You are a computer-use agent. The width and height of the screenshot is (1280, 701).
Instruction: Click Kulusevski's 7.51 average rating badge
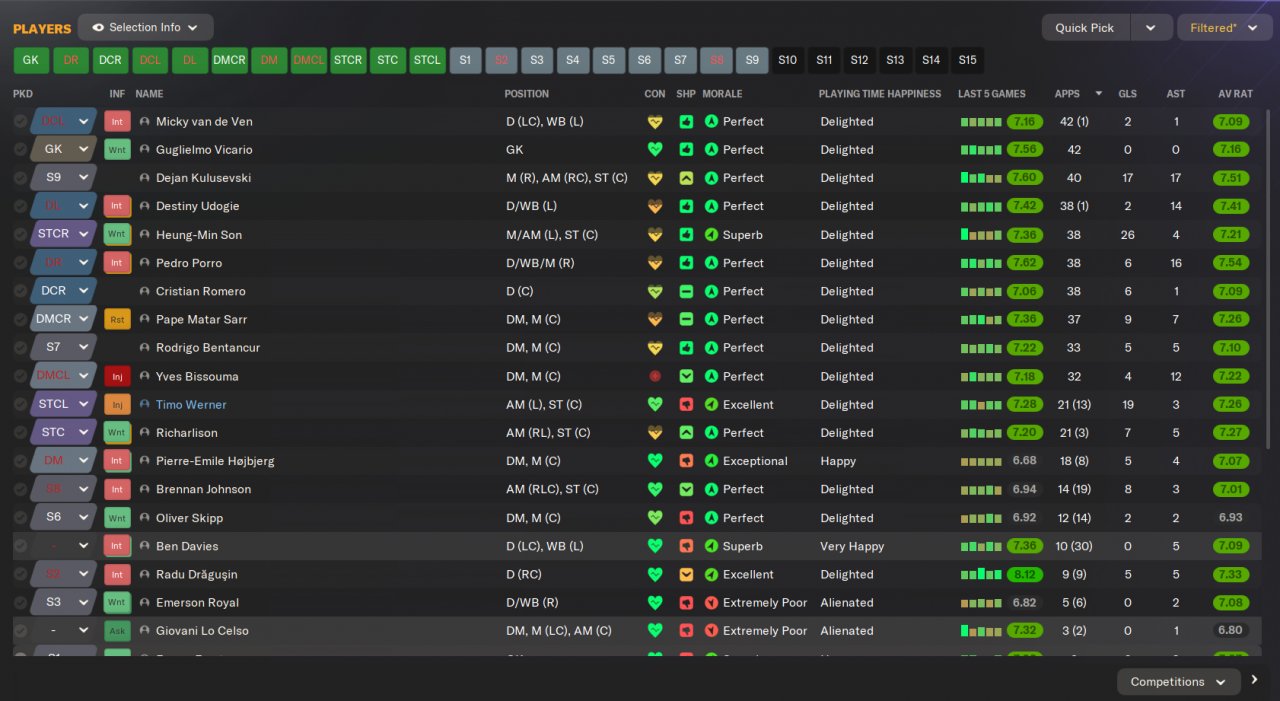click(x=1231, y=178)
